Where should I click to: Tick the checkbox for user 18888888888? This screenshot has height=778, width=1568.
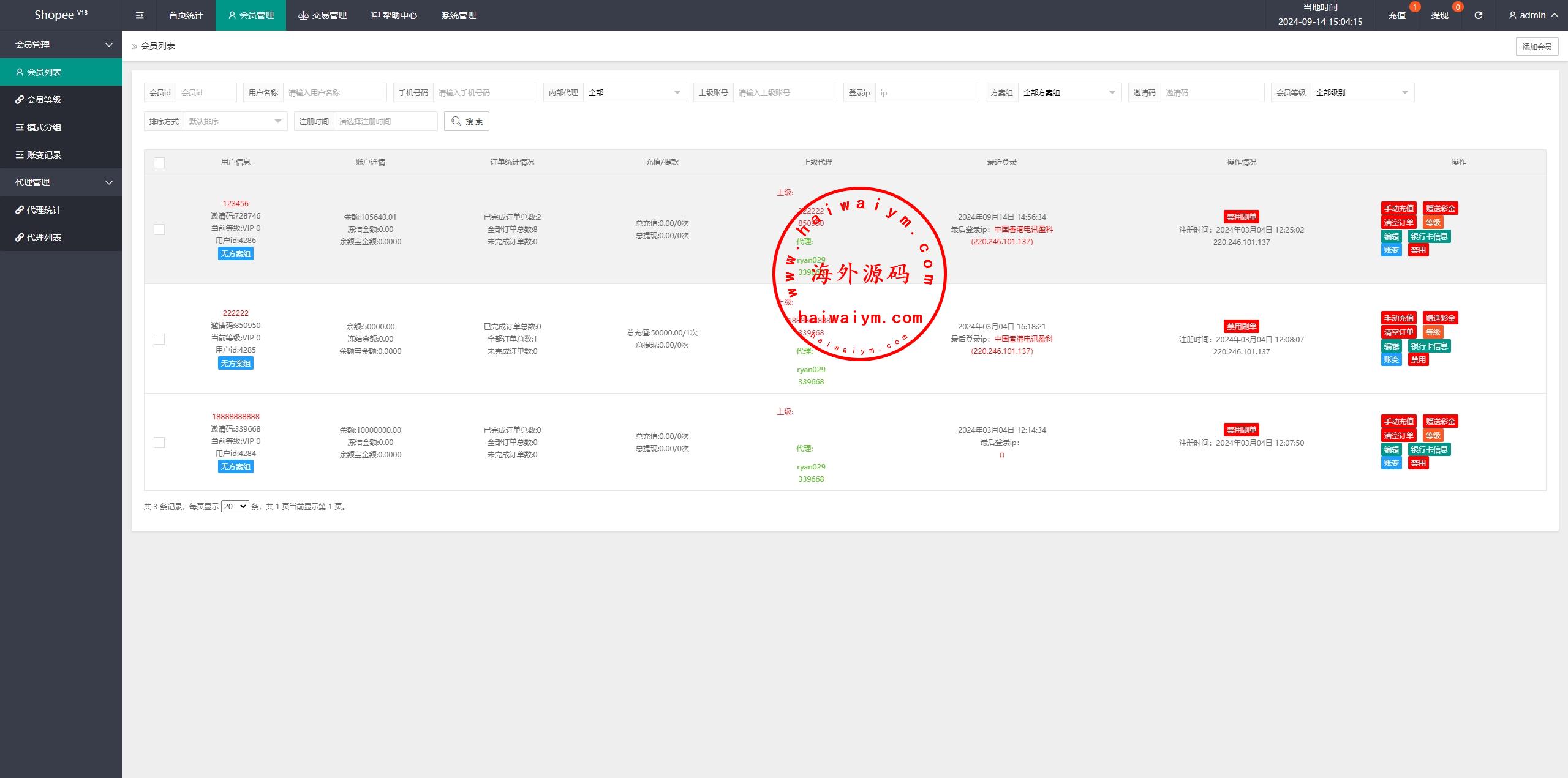point(159,443)
